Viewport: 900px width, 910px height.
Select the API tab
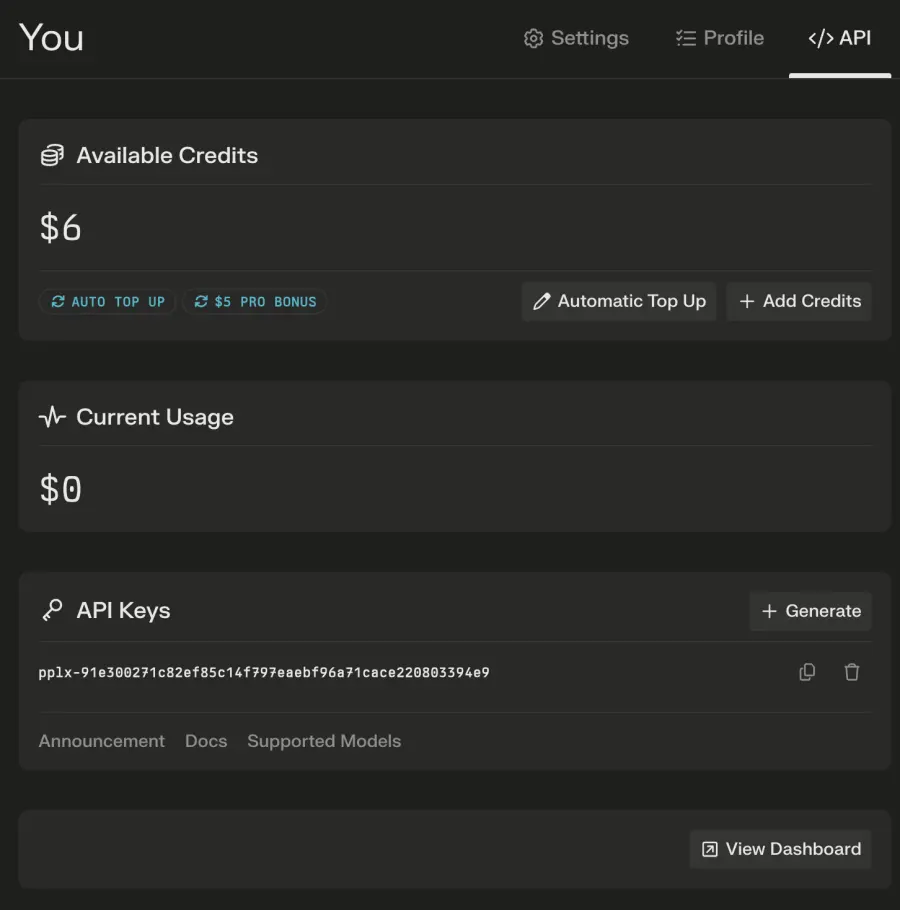(x=840, y=38)
